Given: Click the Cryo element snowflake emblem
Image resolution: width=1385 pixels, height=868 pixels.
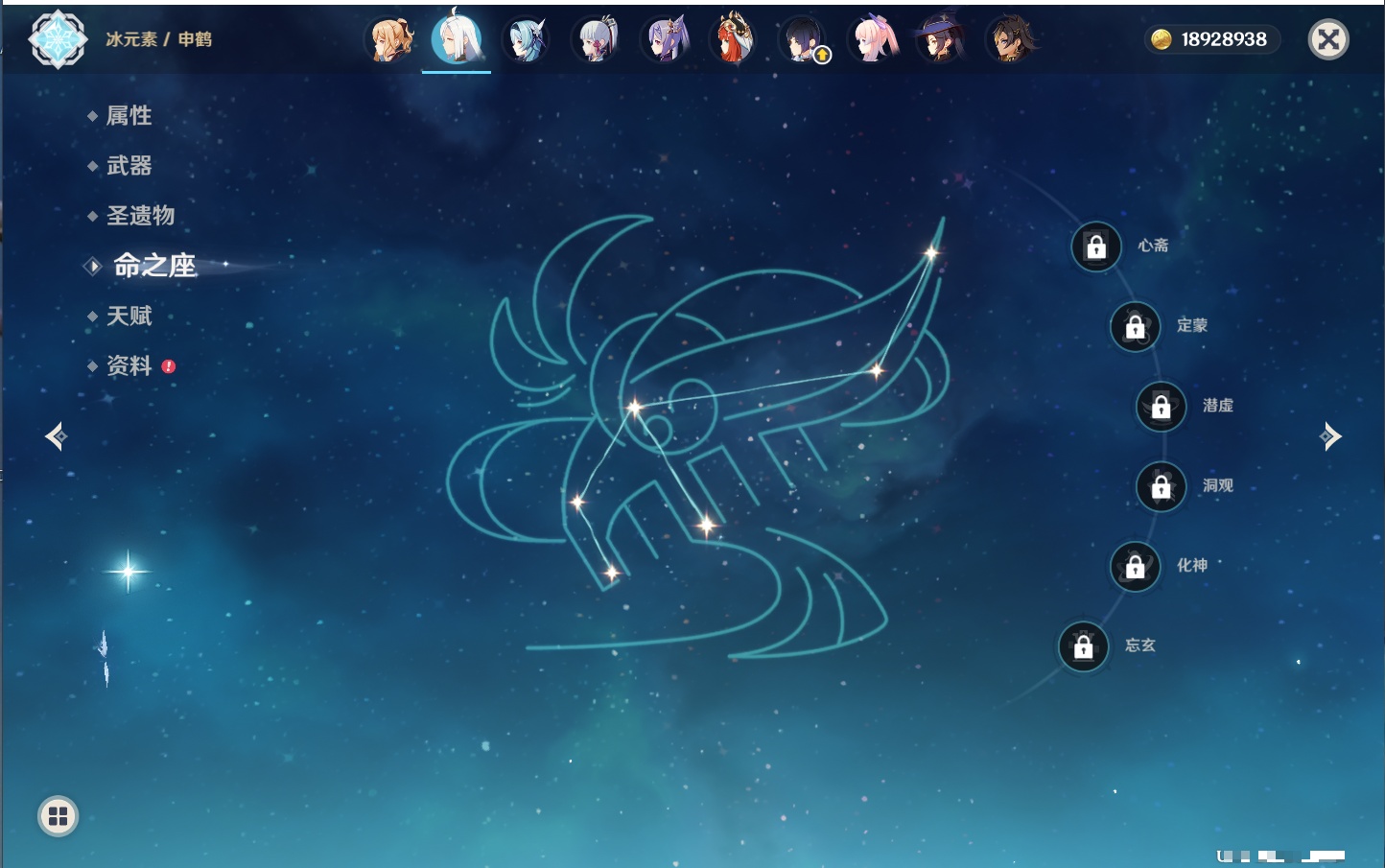Looking at the screenshot, I should click(58, 39).
